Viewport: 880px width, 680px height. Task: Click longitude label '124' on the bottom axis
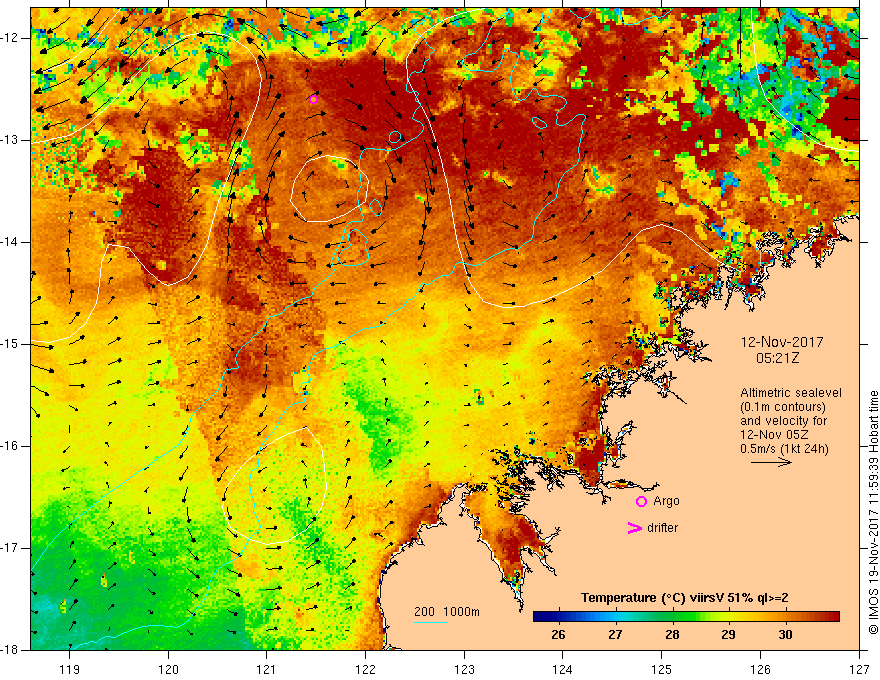click(x=563, y=669)
